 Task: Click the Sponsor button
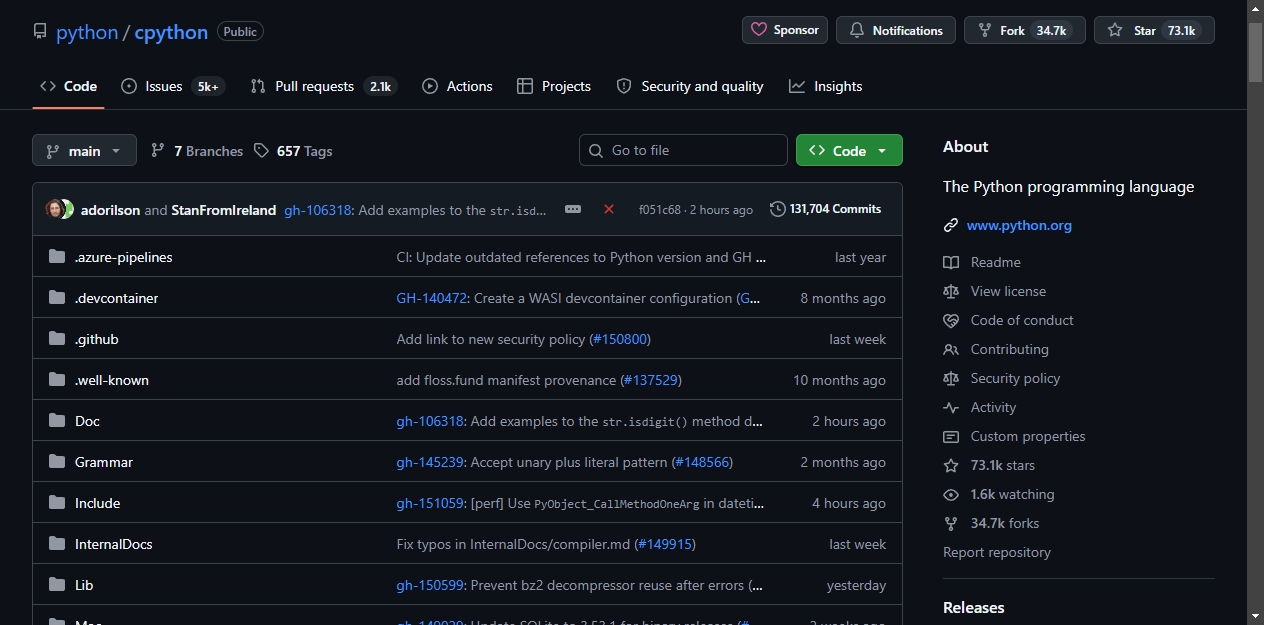tap(785, 30)
